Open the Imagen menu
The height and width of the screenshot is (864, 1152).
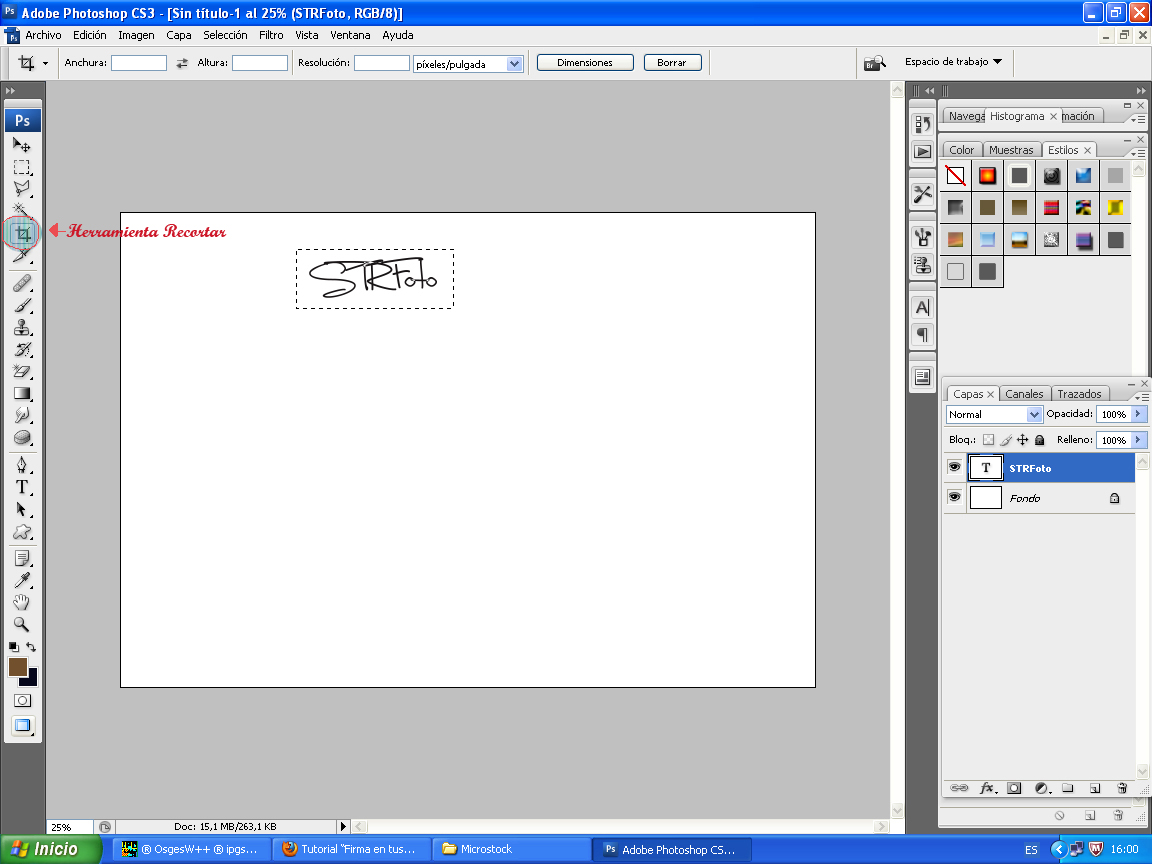[x=136, y=35]
